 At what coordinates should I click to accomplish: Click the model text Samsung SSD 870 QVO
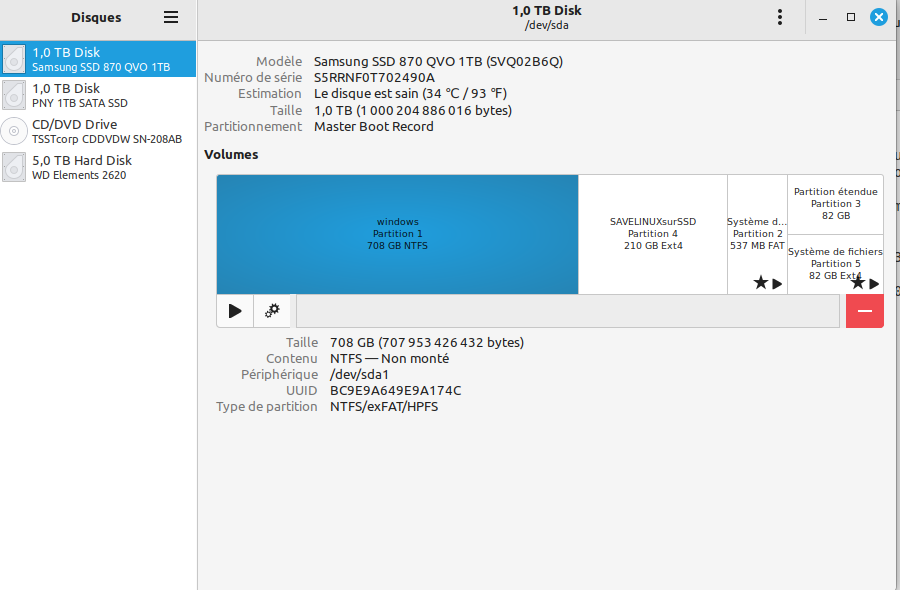439,61
